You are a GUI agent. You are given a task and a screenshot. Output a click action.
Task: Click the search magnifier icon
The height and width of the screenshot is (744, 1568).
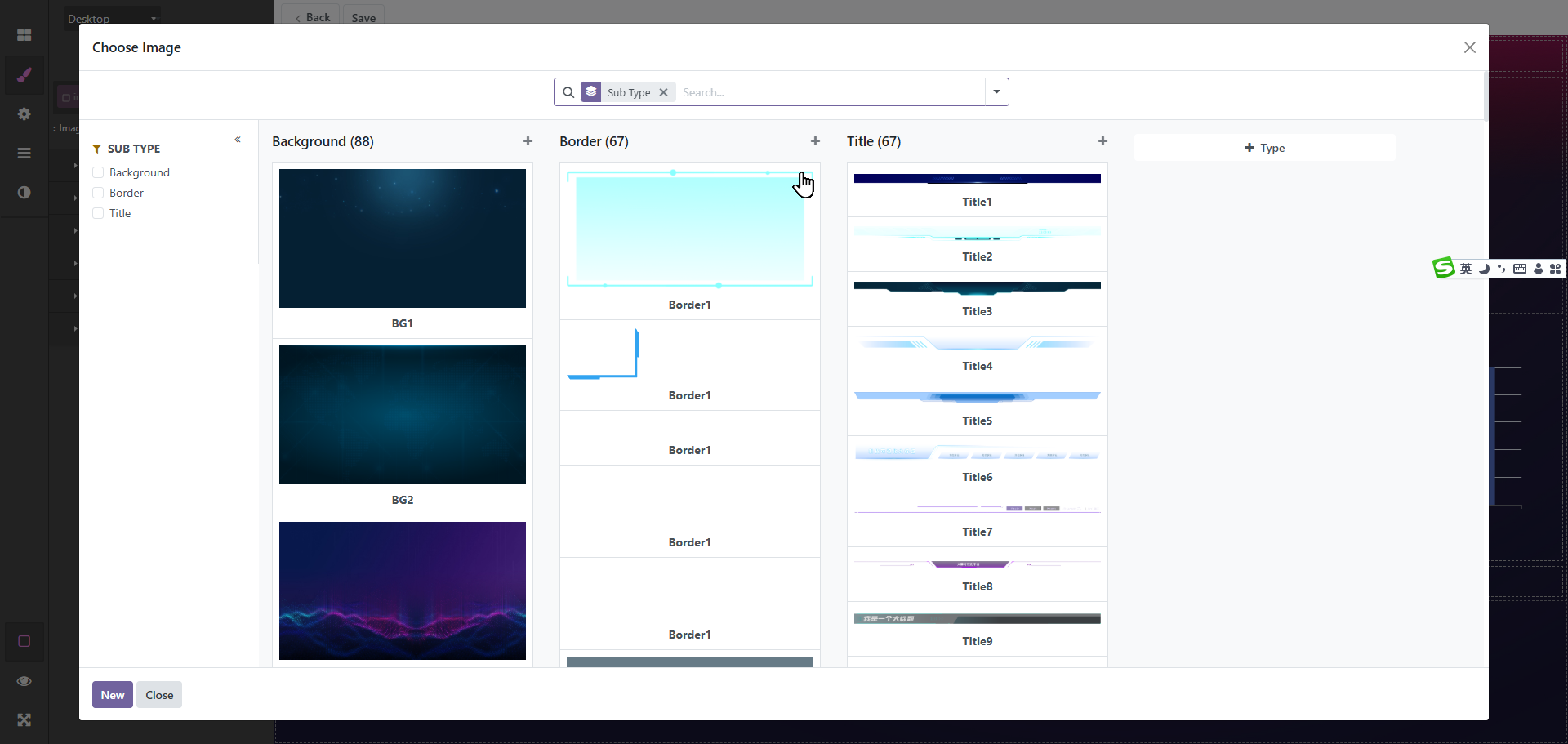point(568,92)
